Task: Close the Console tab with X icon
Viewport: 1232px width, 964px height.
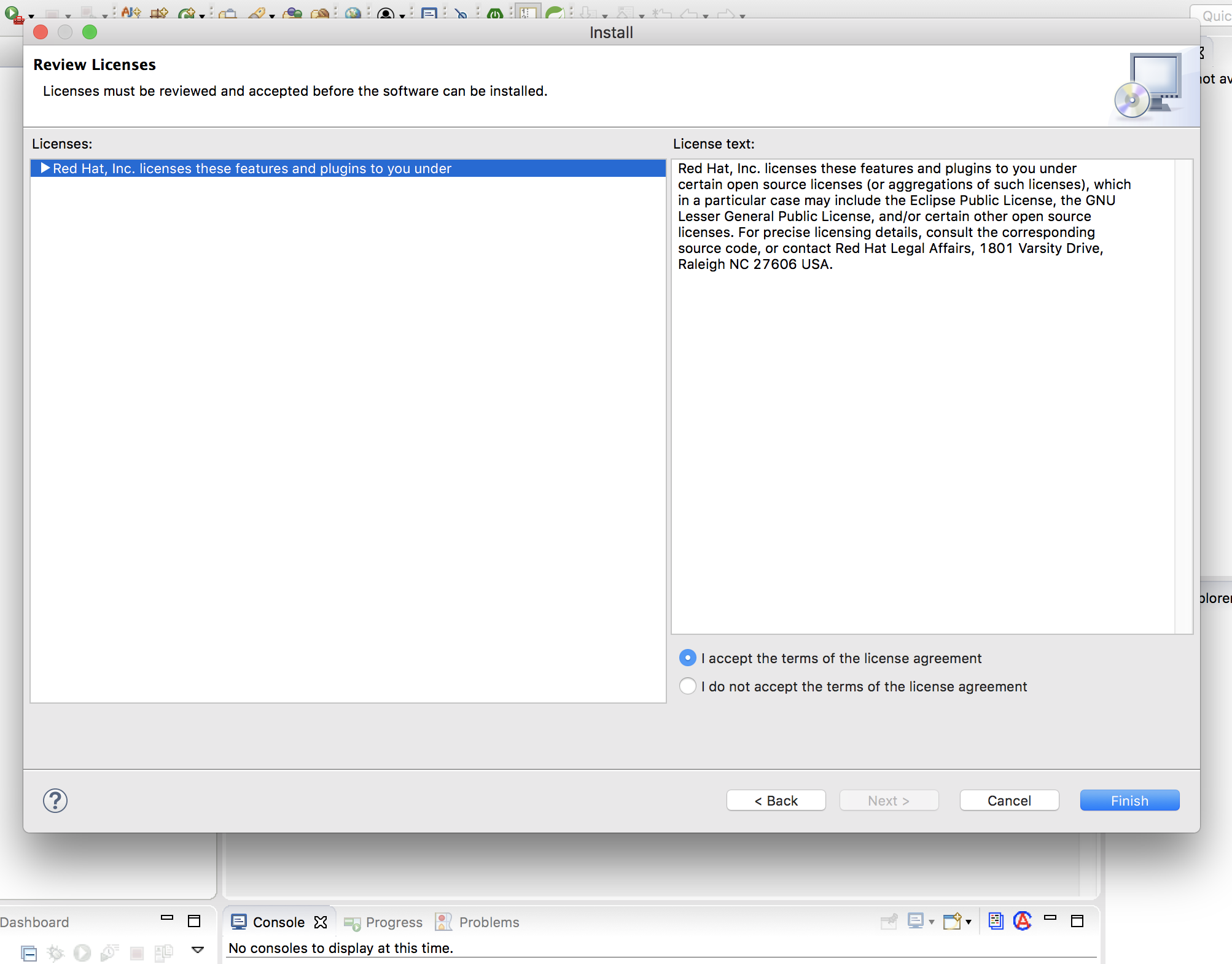Action: tap(321, 922)
